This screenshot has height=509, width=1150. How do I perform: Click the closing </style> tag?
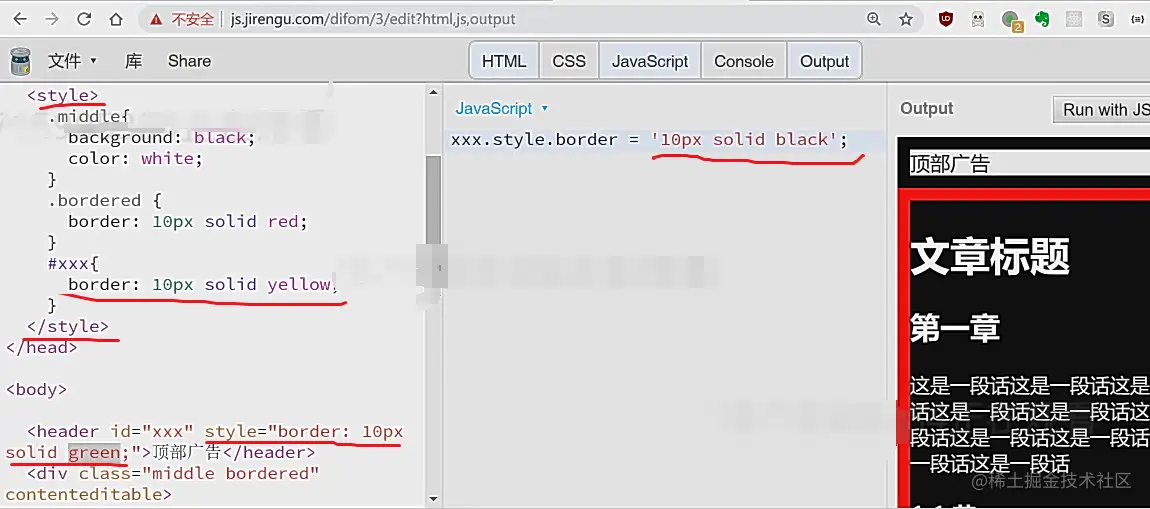pos(67,326)
